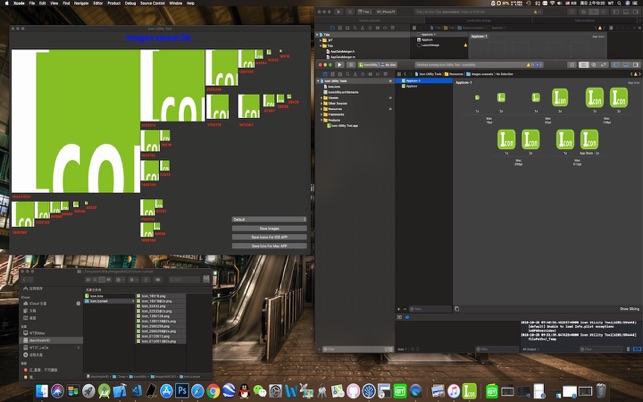The height and width of the screenshot is (402, 643).
Task: Select Icon.iconset folder in Finder
Action: point(109,301)
